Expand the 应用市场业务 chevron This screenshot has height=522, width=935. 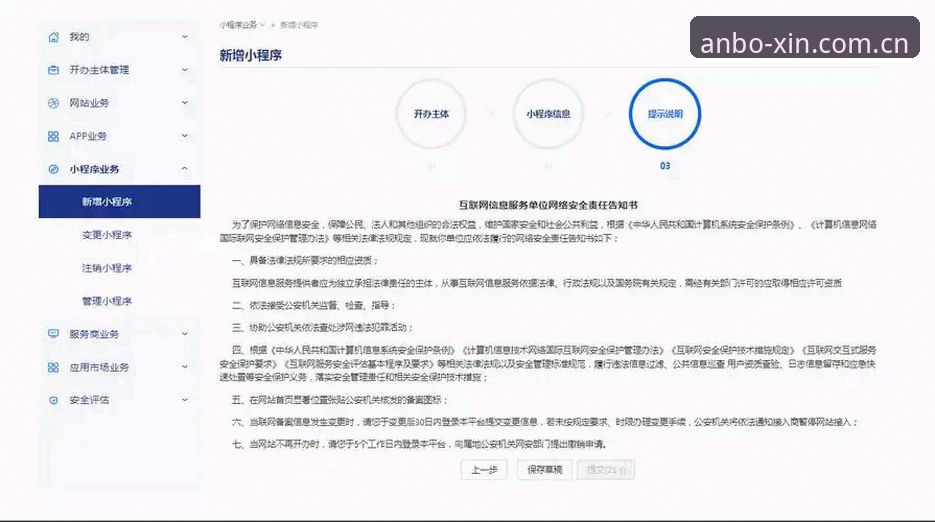[185, 367]
